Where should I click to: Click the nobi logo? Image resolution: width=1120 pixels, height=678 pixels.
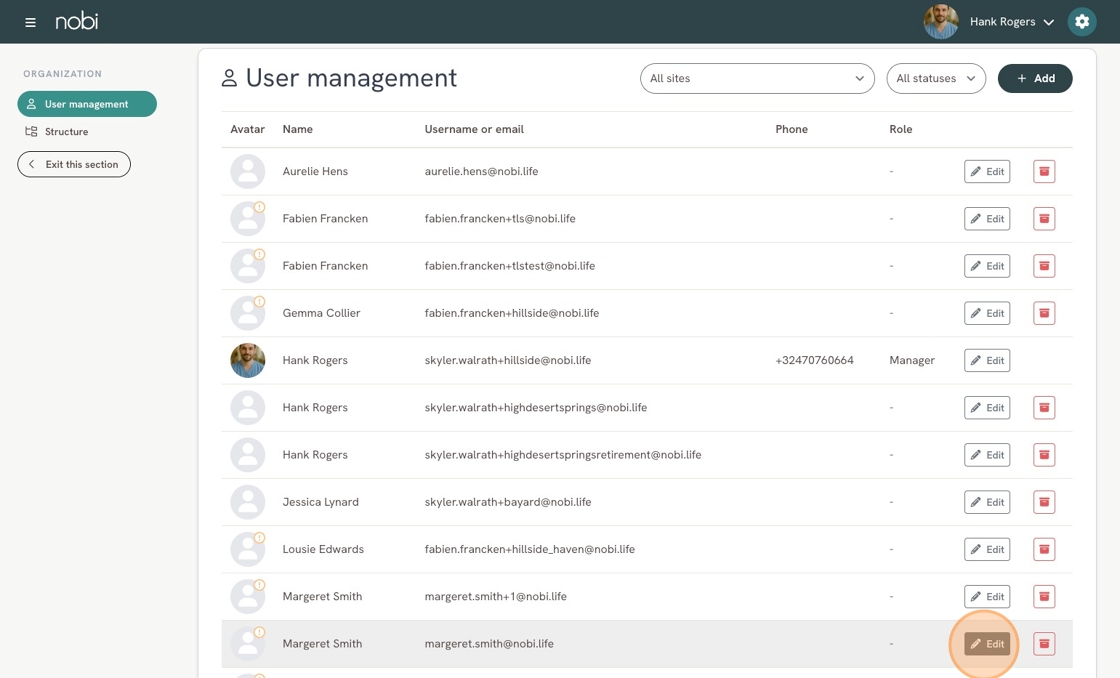coord(77,21)
